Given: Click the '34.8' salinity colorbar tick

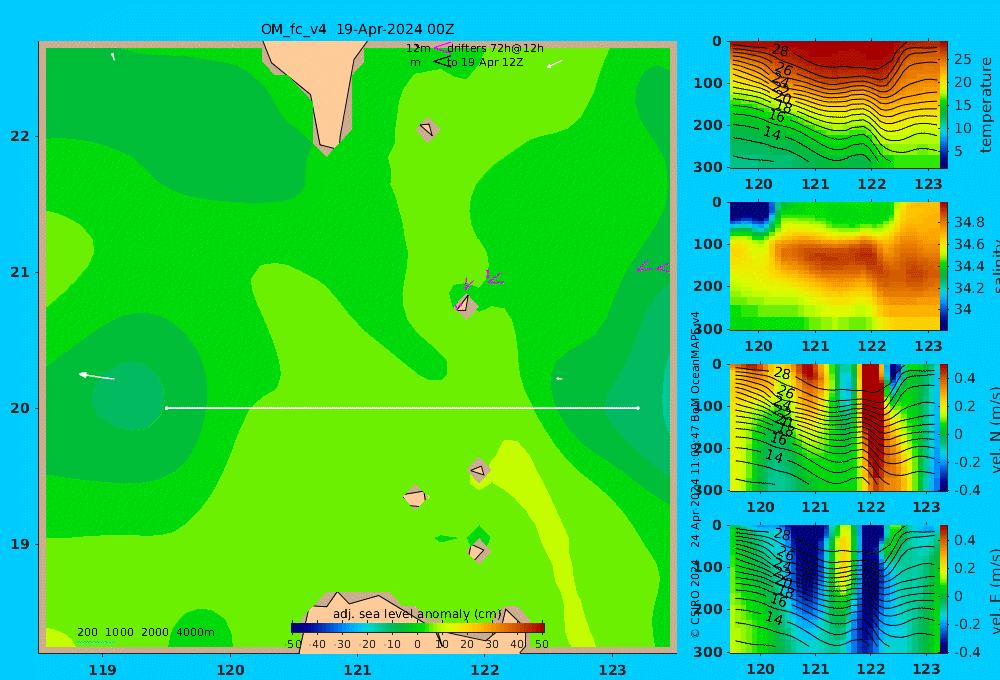Looking at the screenshot, I should (969, 223).
